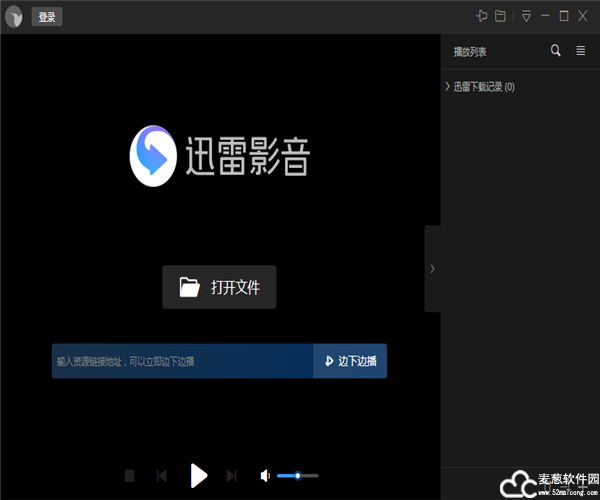Click the 登录 login button
The height and width of the screenshot is (500, 600).
(47, 17)
